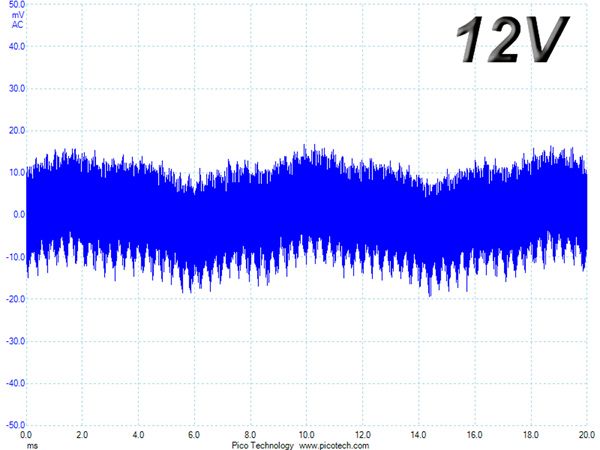
Task: Click the -20.0 mV voltage axis label
Action: coord(15,298)
